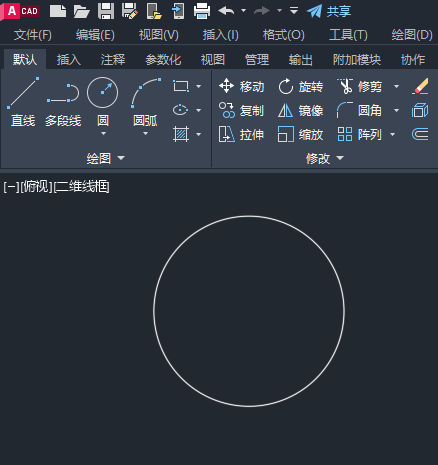Expand the 圆角 fillet dropdown arrow
The height and width of the screenshot is (465, 438).
point(396,110)
